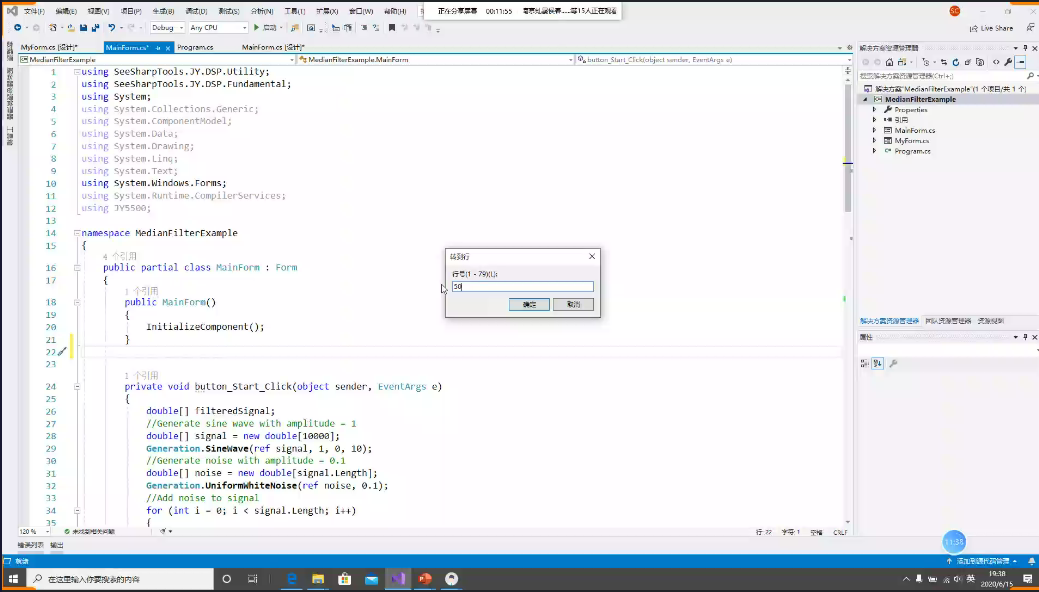Open PowerPoint from the Windows taskbar
This screenshot has width=1039, height=592.
pyautogui.click(x=425, y=579)
